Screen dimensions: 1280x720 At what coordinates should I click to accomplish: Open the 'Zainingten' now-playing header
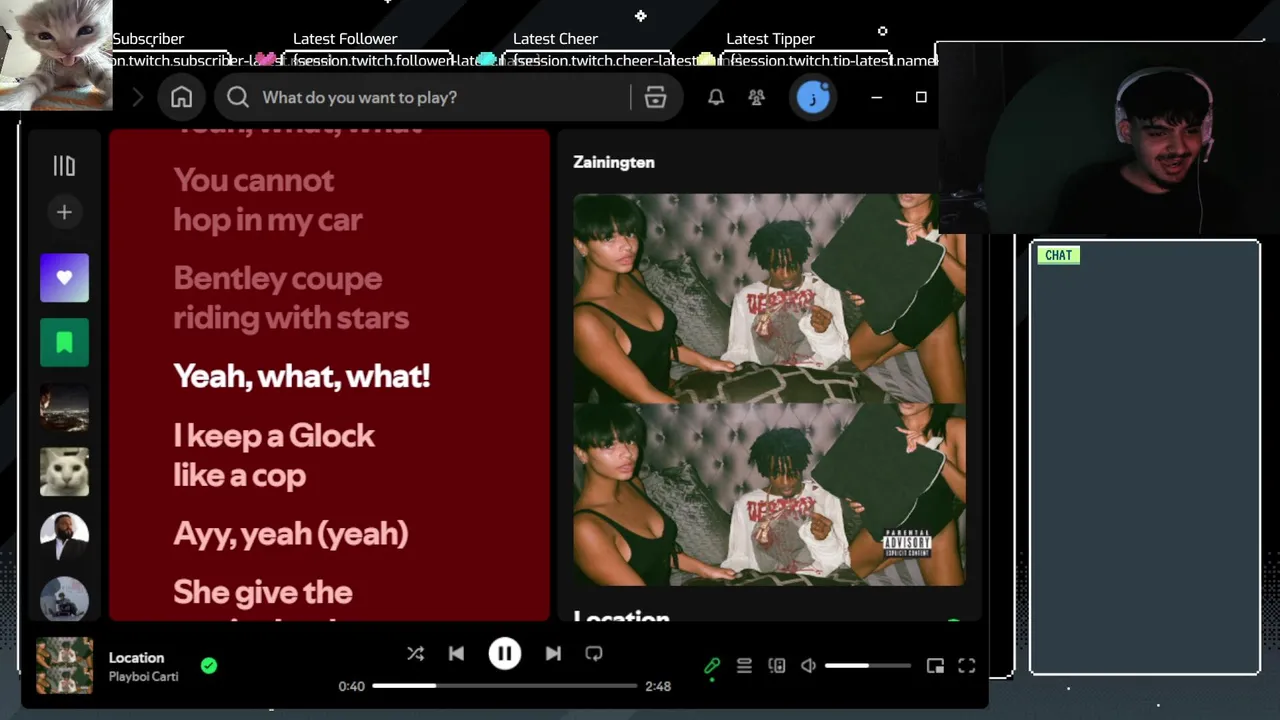point(614,162)
